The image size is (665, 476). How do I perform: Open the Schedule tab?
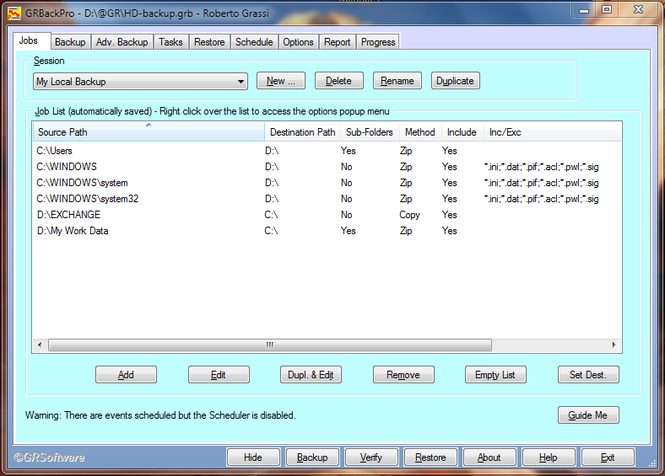[x=254, y=42]
